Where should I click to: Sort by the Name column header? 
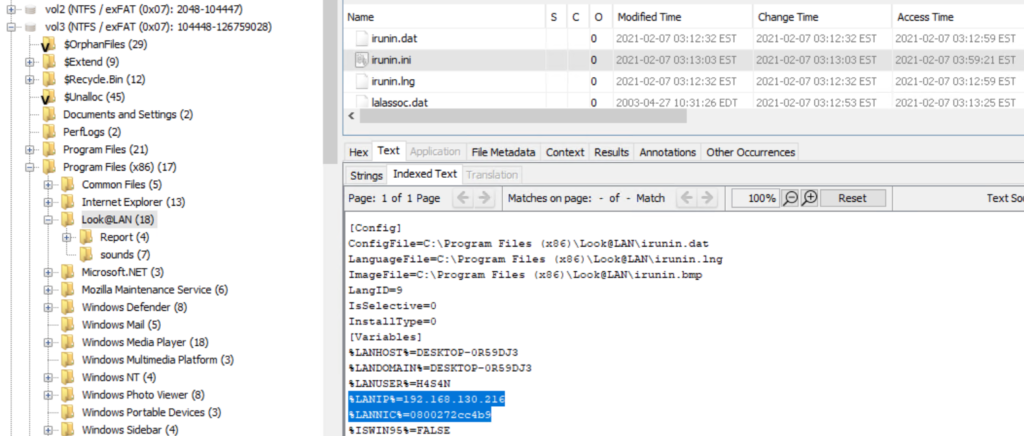point(443,17)
